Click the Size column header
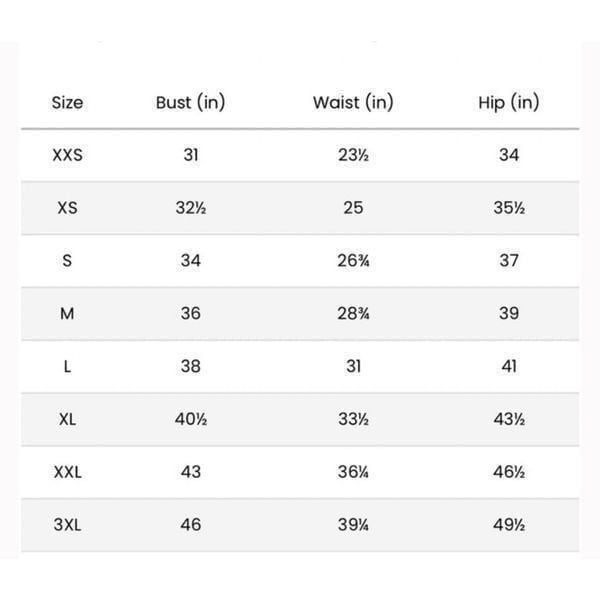Image resolution: width=600 pixels, height=600 pixels. [x=67, y=103]
